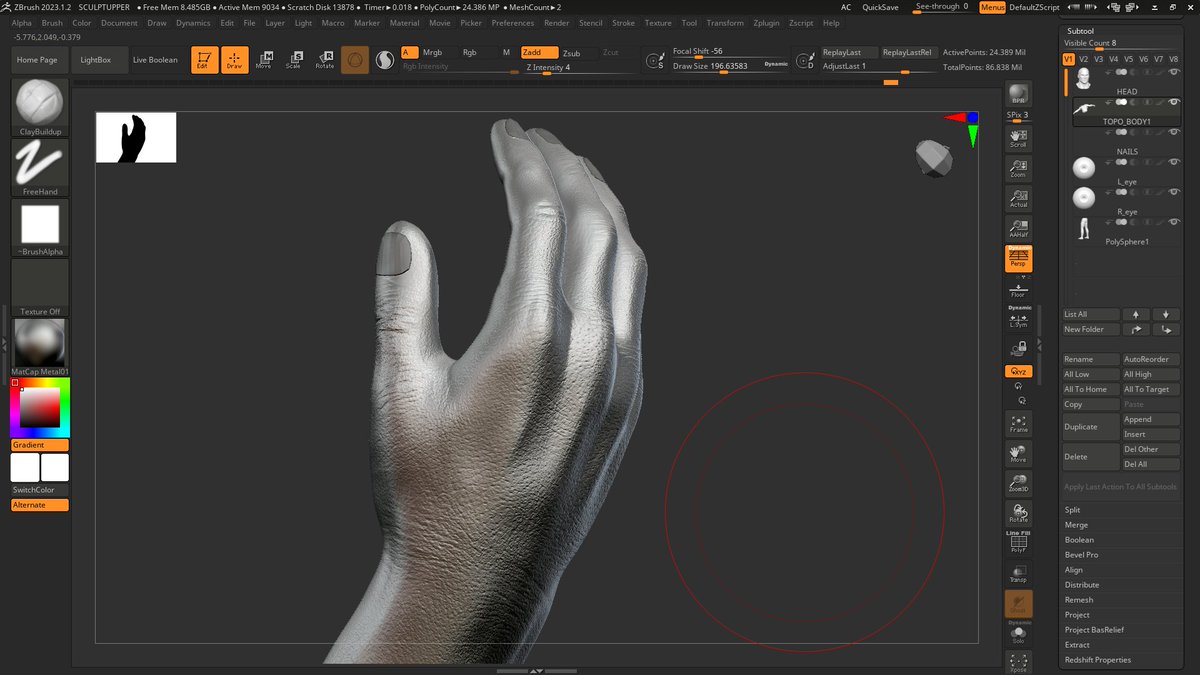
Task: Toggle the Floor grid icon
Action: tap(1018, 290)
